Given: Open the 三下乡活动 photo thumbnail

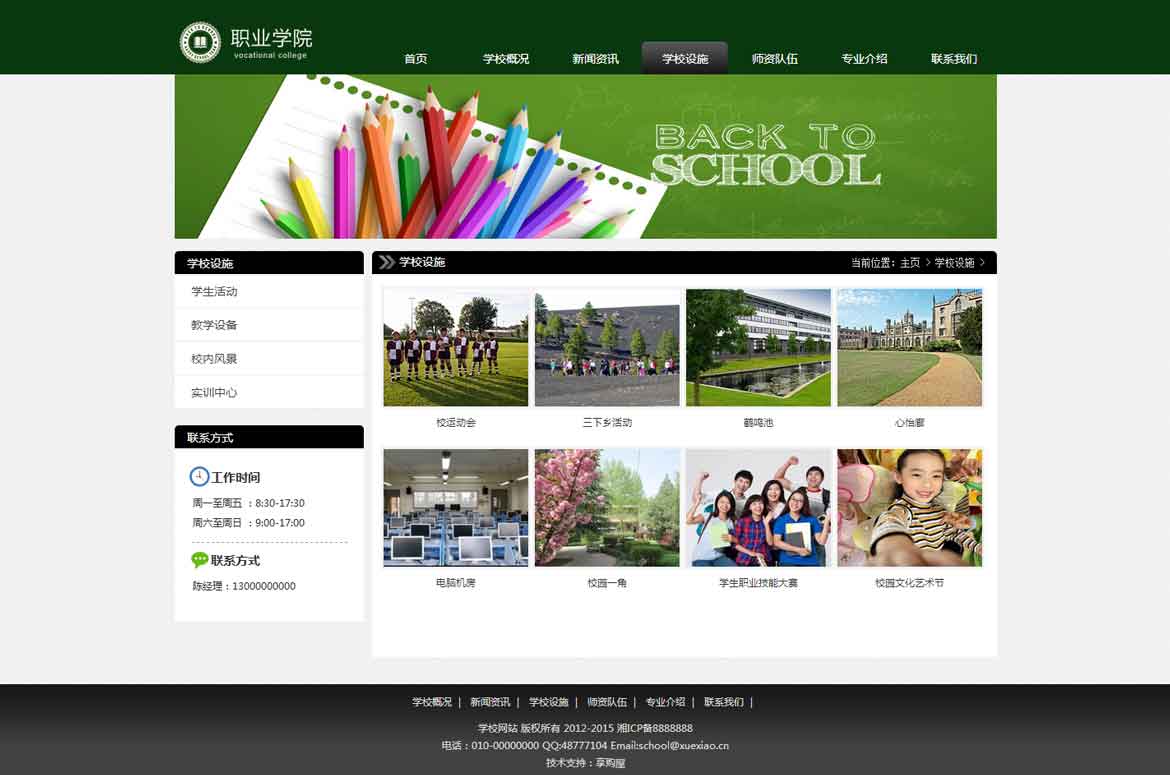Looking at the screenshot, I should pyautogui.click(x=607, y=348).
